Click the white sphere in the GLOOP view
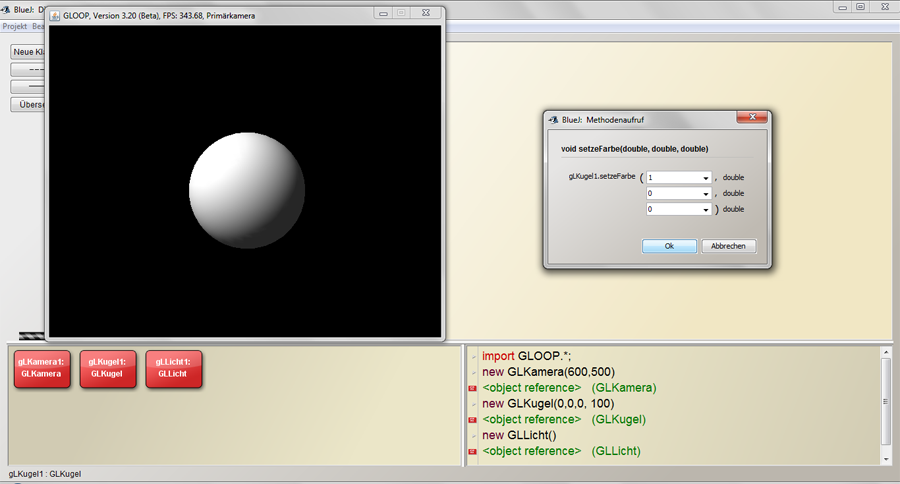This screenshot has width=900, height=484. [246, 190]
